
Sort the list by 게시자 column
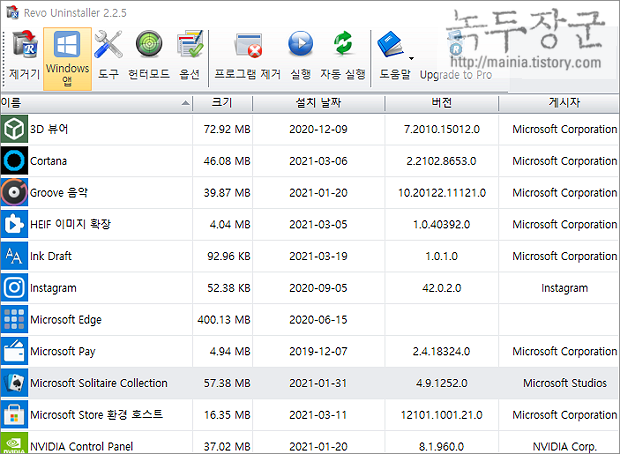click(559, 103)
